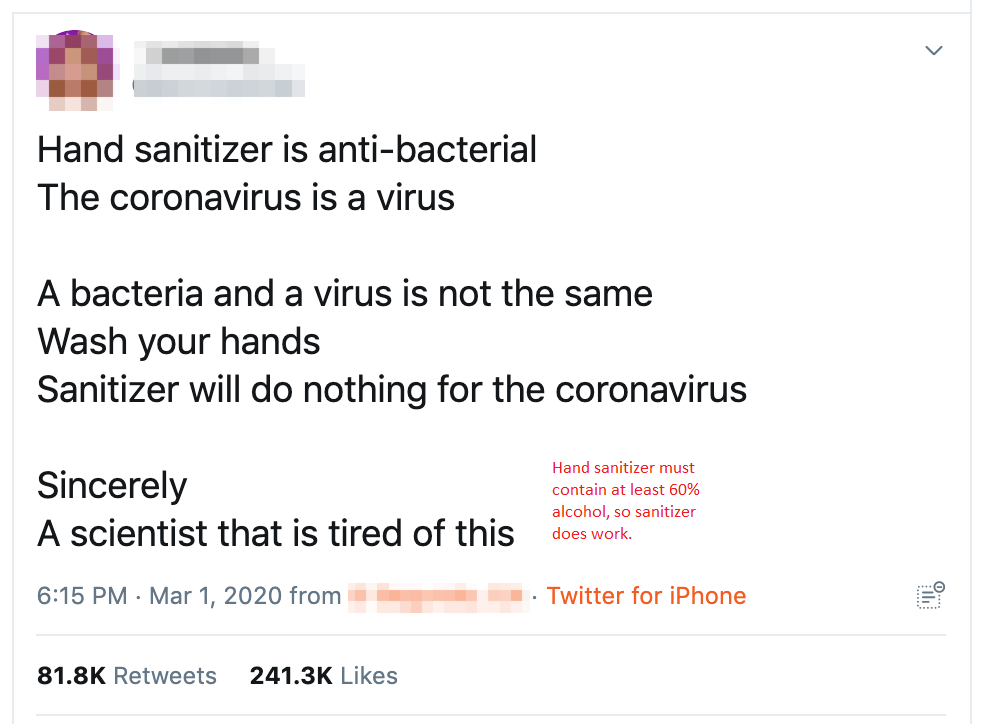This screenshot has width=988, height=724.
Task: Click the line 'The coronavirus is a virus'
Action: point(246,198)
